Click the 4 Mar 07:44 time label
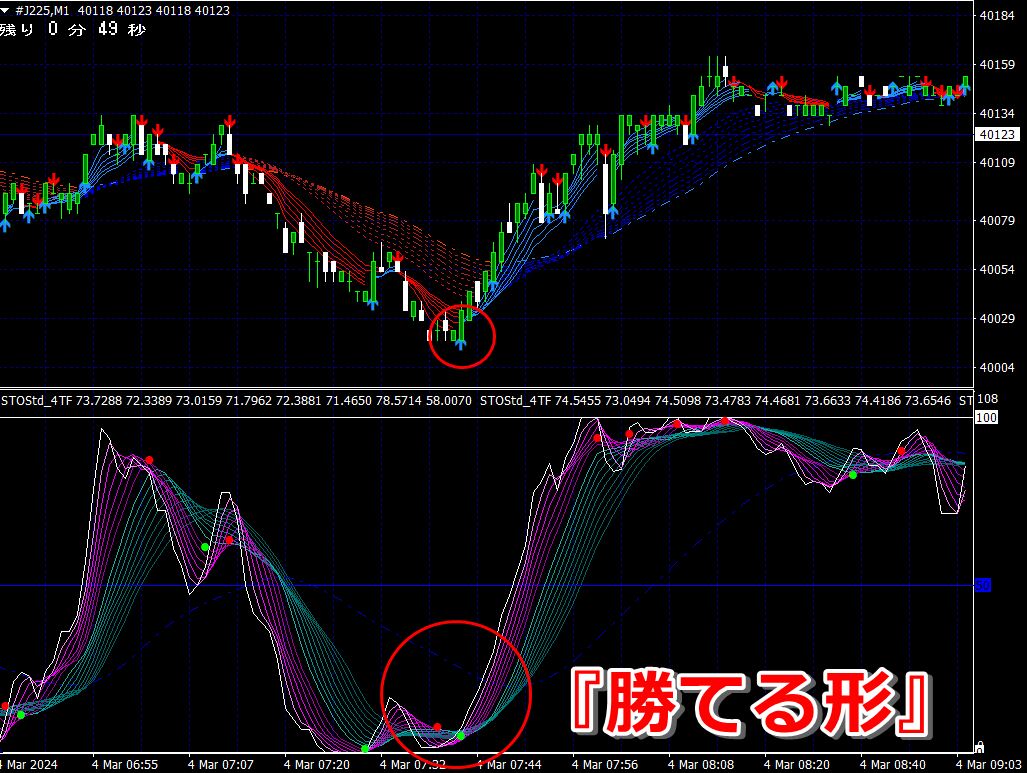Viewport: 1027px width, 773px height. click(510, 764)
